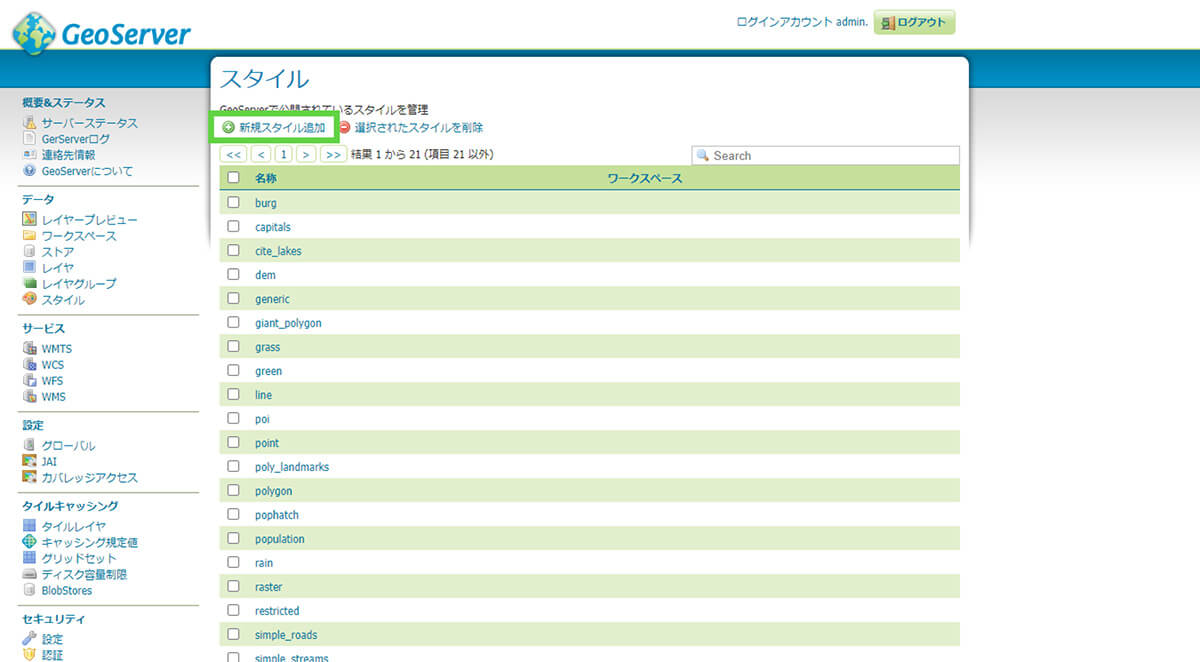The image size is (1200, 662).
Task: Check the point style checkbox
Action: click(x=234, y=442)
